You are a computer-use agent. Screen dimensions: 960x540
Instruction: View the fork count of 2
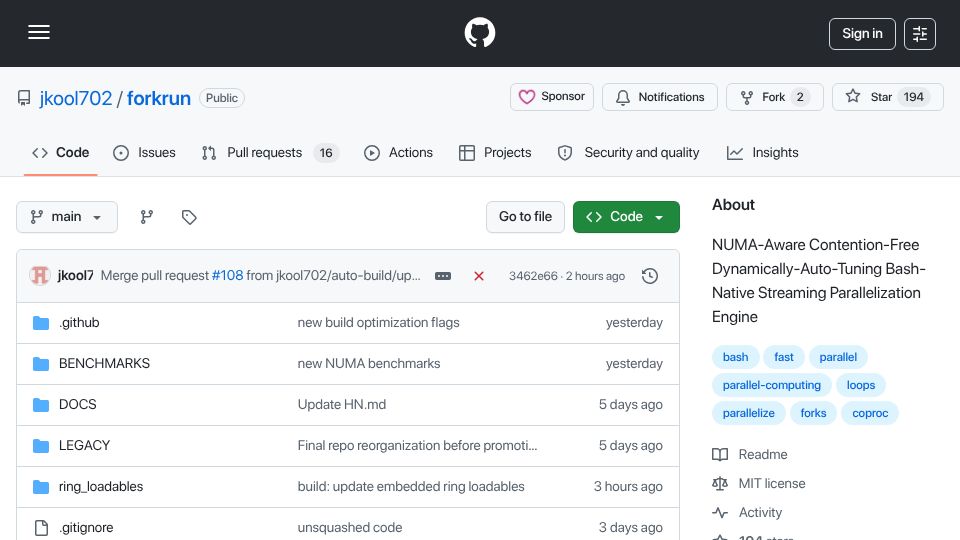(x=800, y=97)
